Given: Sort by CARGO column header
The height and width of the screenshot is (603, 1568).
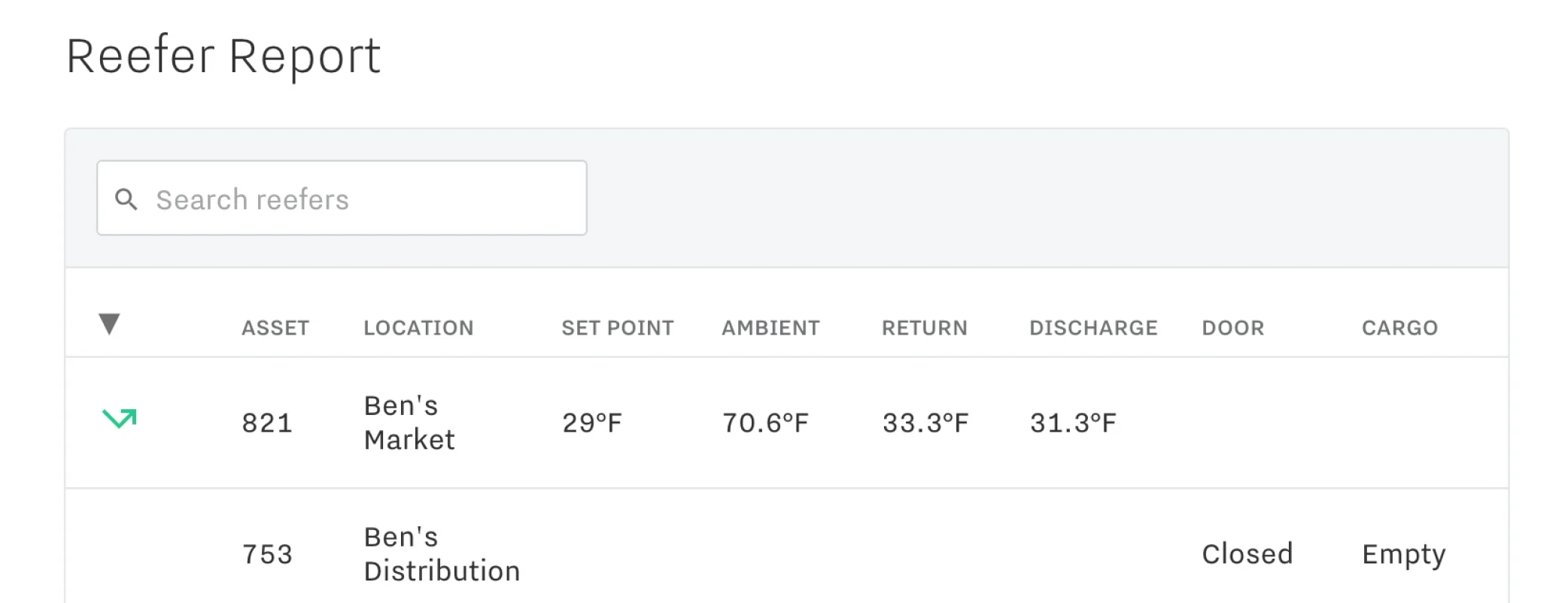Looking at the screenshot, I should coord(1399,327).
